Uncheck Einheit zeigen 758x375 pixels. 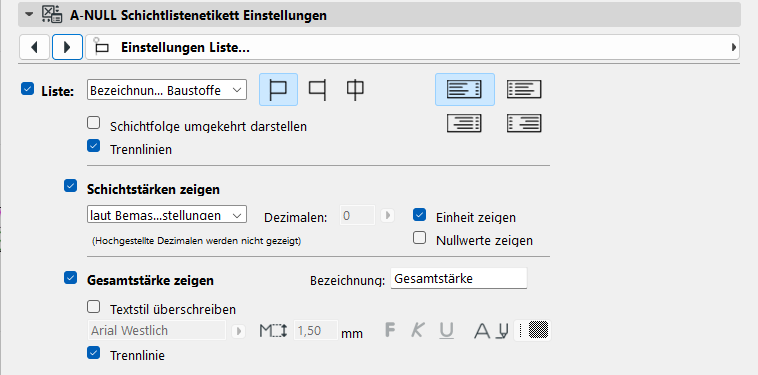tap(420, 215)
